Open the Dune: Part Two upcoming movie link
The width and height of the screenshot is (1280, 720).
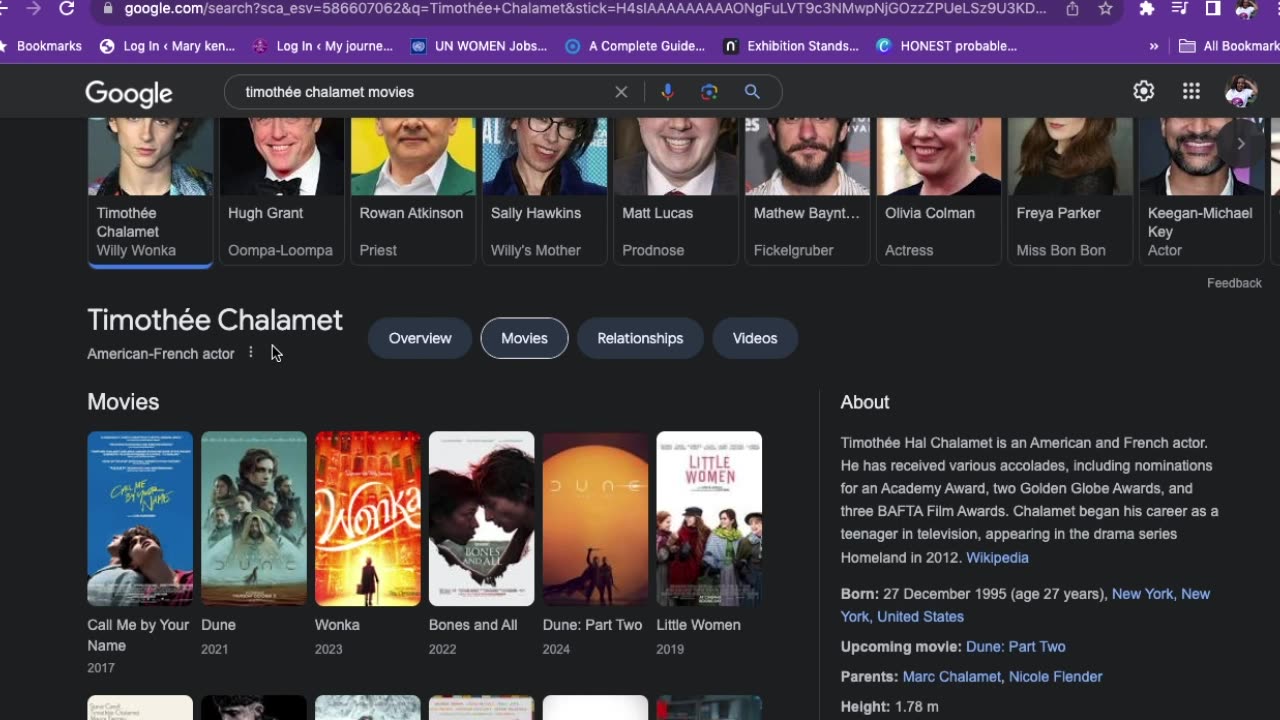click(1016, 647)
